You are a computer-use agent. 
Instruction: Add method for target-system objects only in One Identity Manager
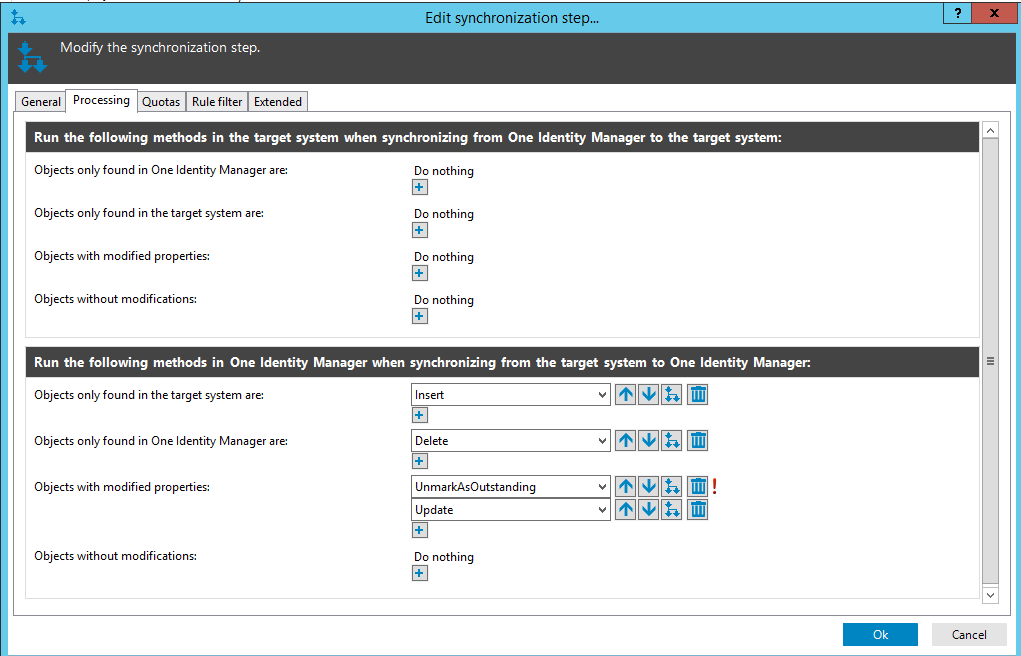[x=419, y=188]
